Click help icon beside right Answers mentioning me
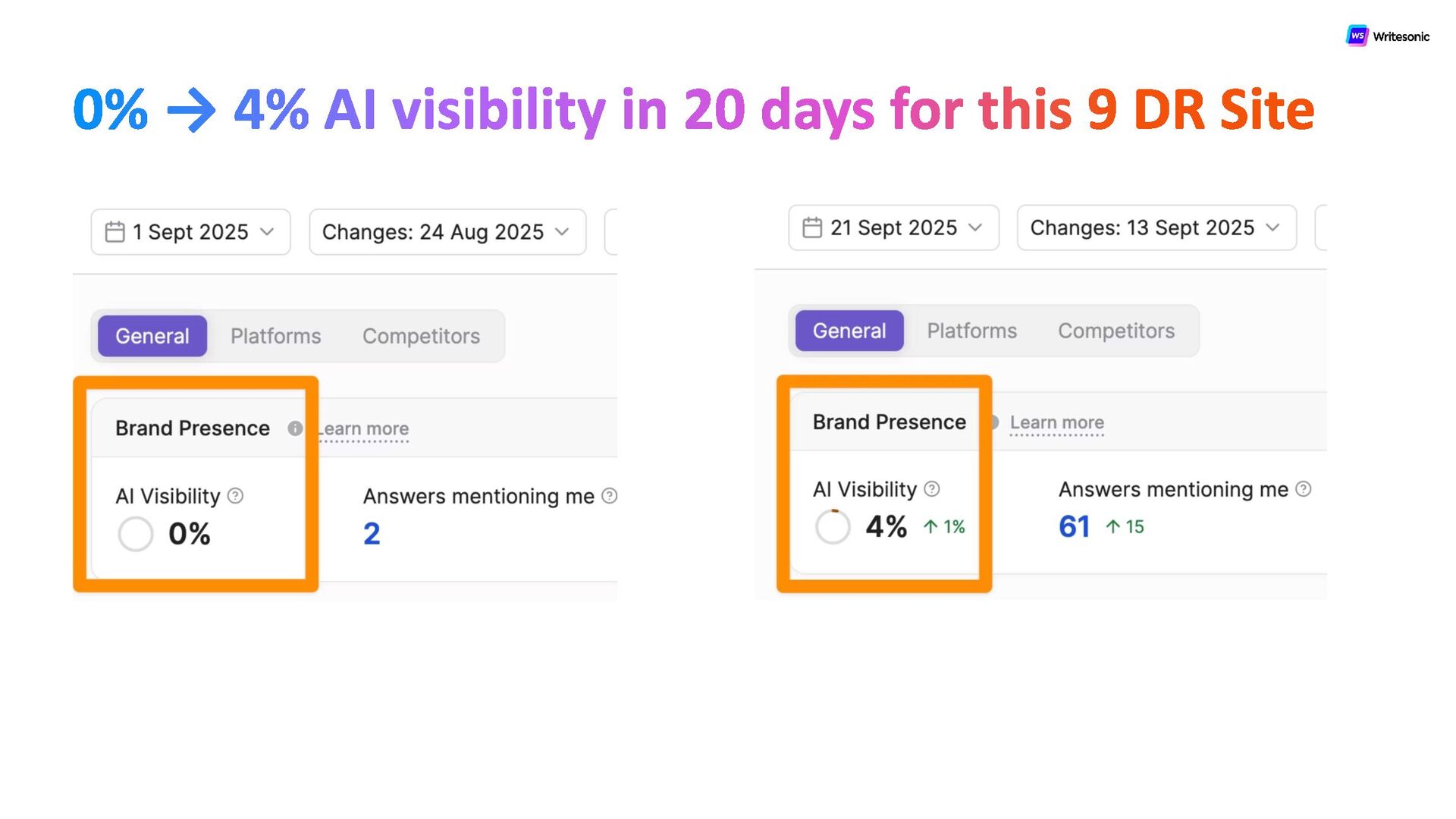 1303,489
